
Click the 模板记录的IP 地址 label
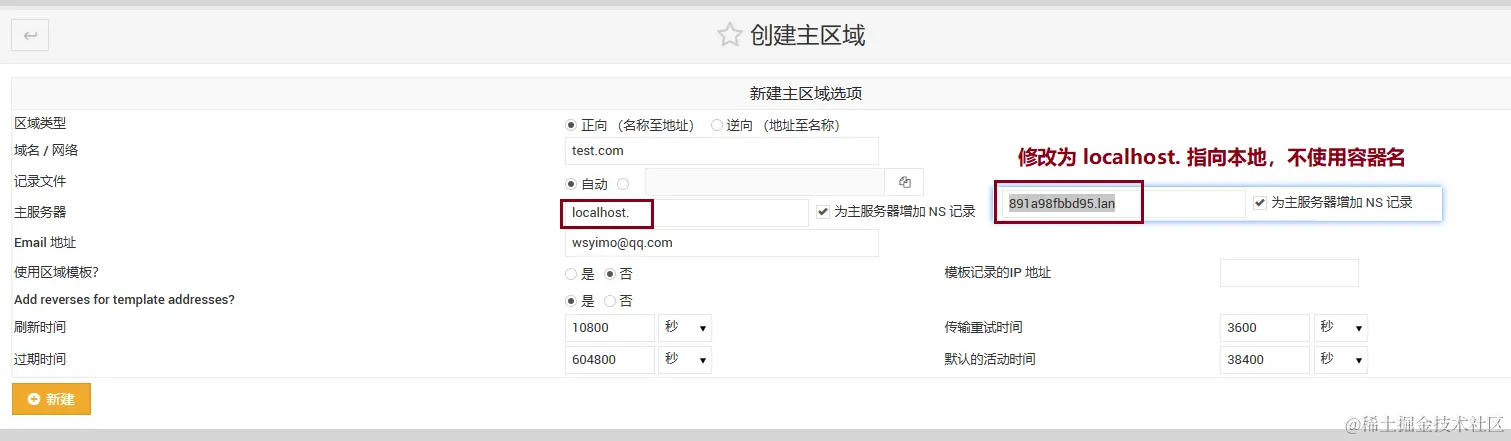[998, 273]
